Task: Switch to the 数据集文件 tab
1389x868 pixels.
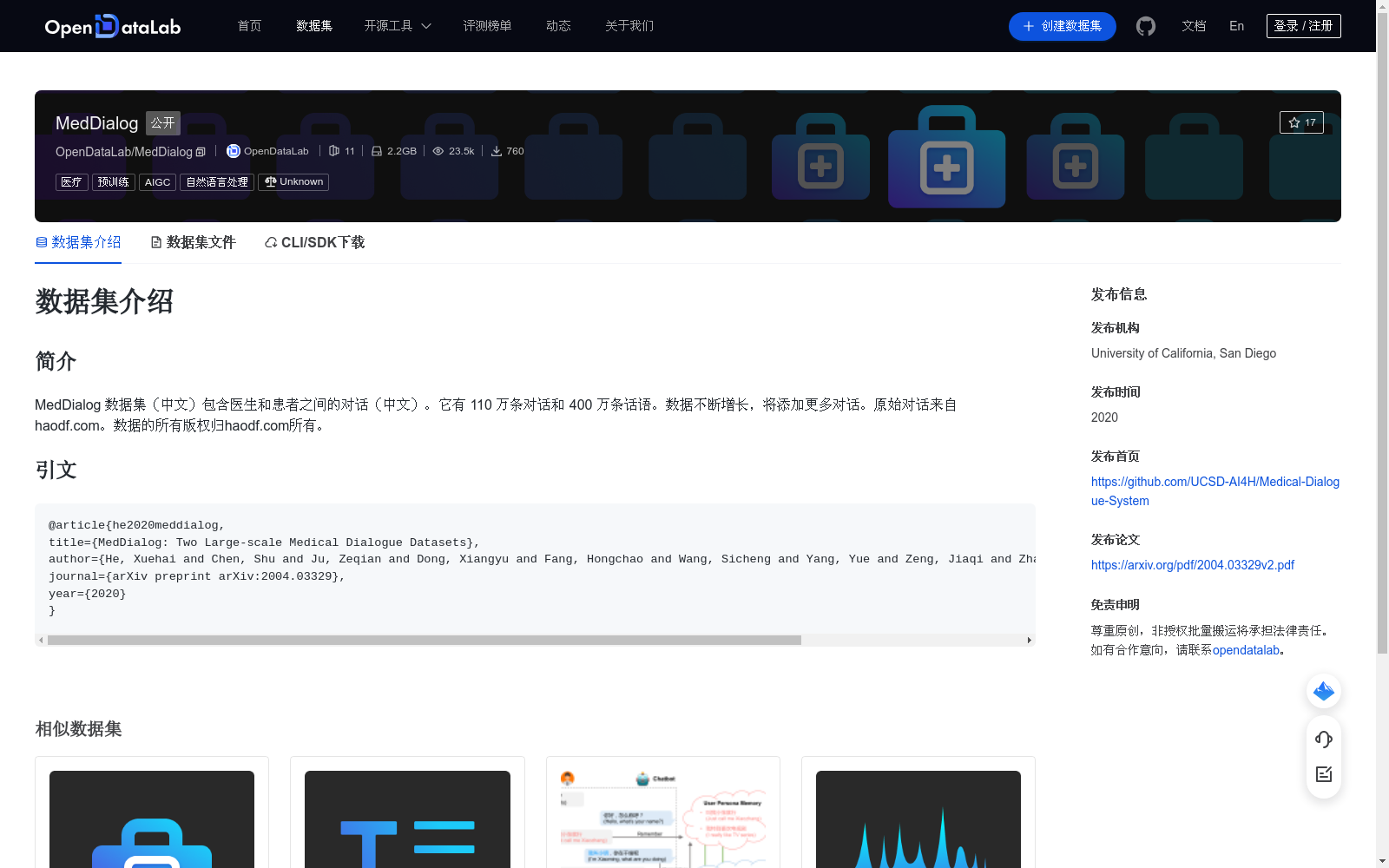Action: coord(193,242)
